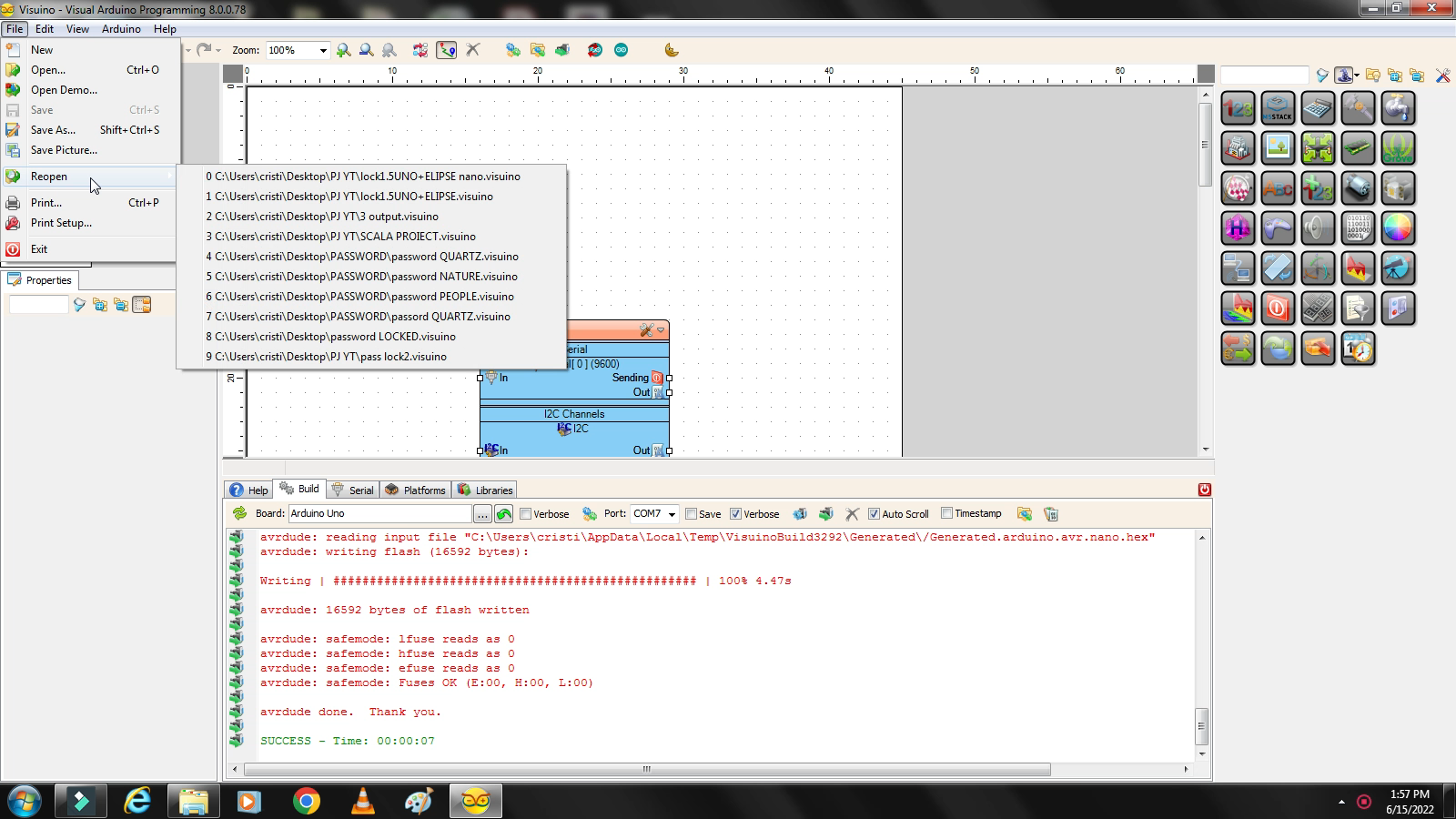Click the motor component category icon
This screenshot has height=819, width=1456.
1358,188
